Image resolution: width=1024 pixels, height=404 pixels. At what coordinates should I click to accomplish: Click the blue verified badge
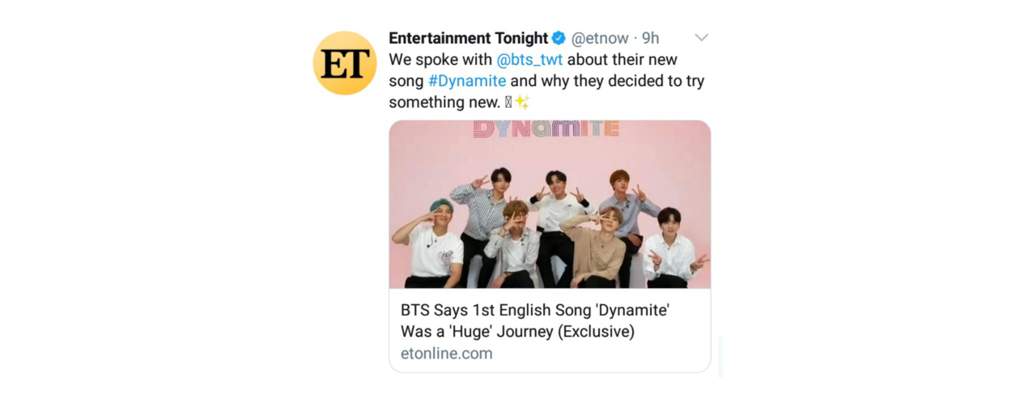tap(558, 39)
